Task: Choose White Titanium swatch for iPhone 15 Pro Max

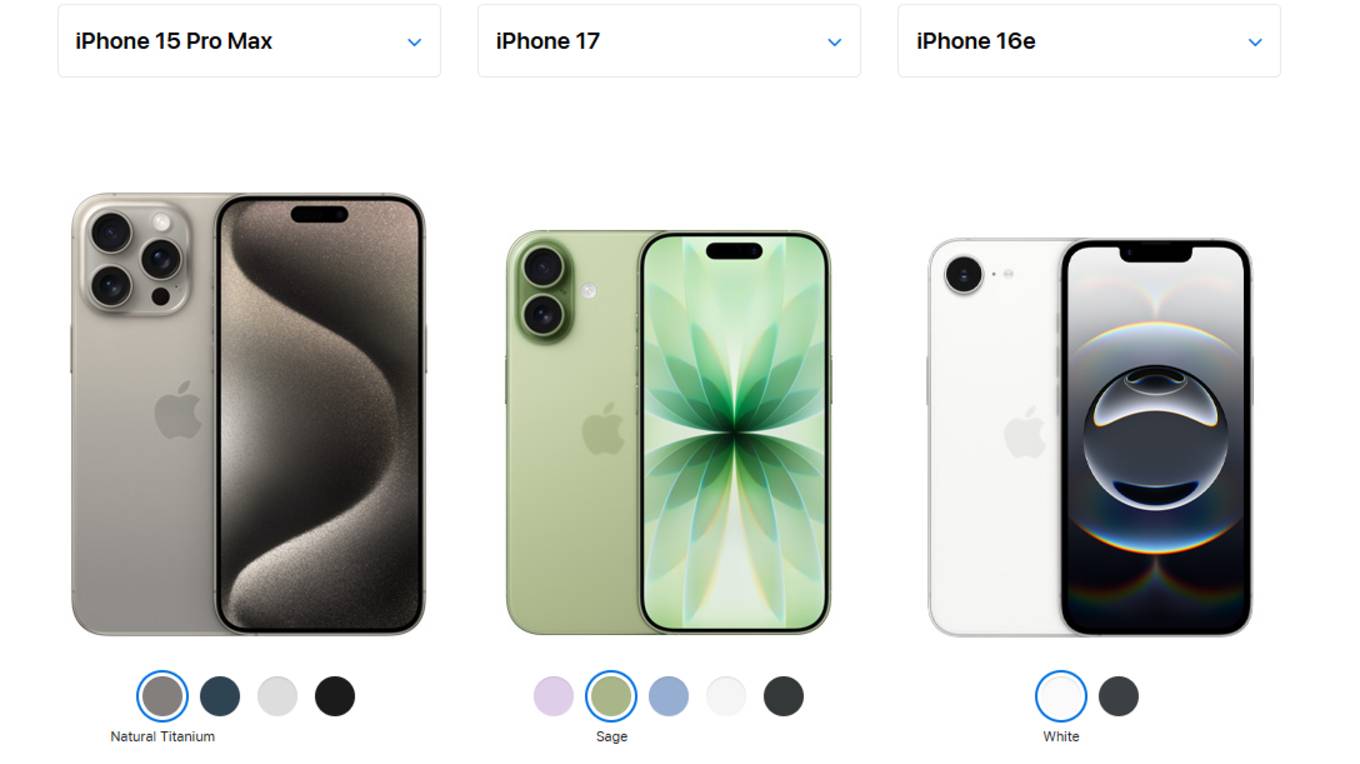Action: click(277, 696)
